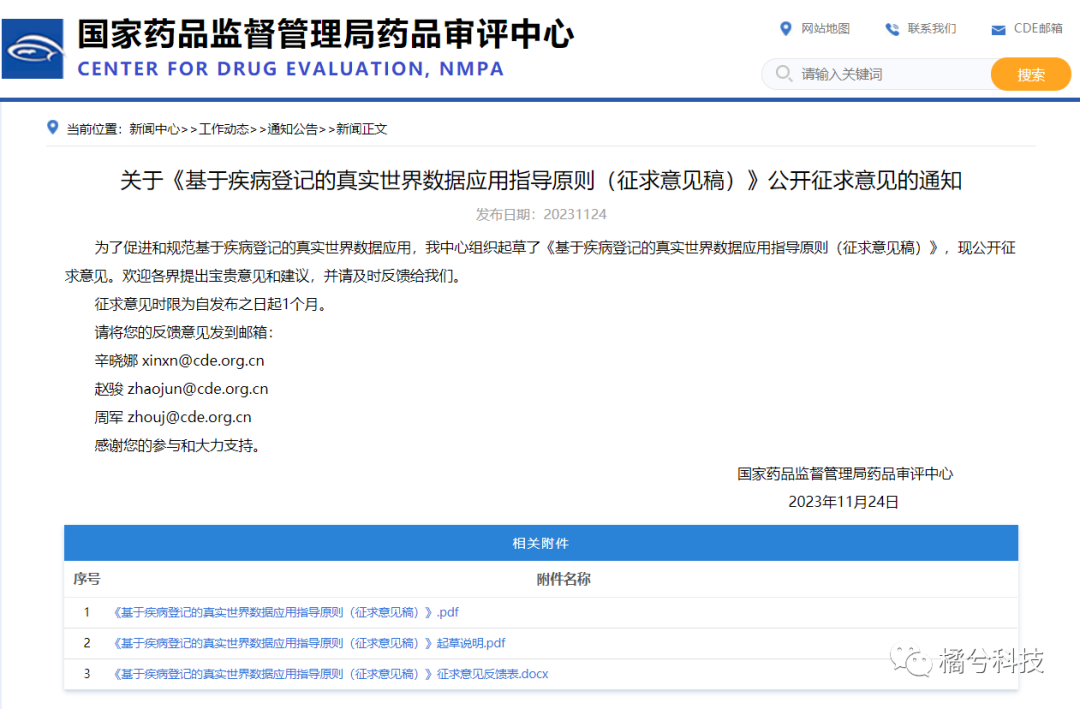Click the article headline about 征求意见的通知
1080x709 pixels.
(x=541, y=181)
